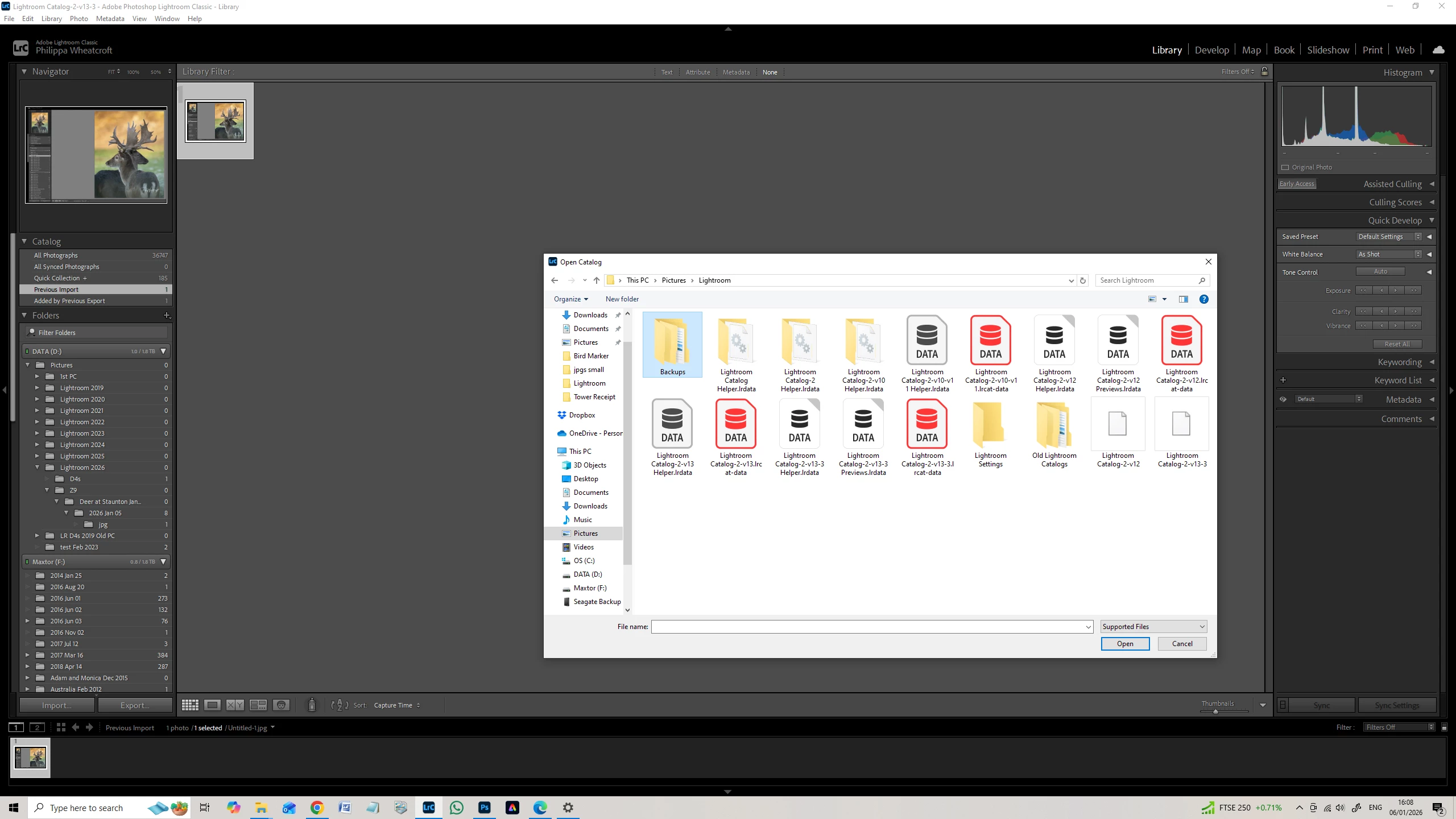Click the add folder plus icon in the Folders panel
This screenshot has height=819, width=1456.
point(167,315)
